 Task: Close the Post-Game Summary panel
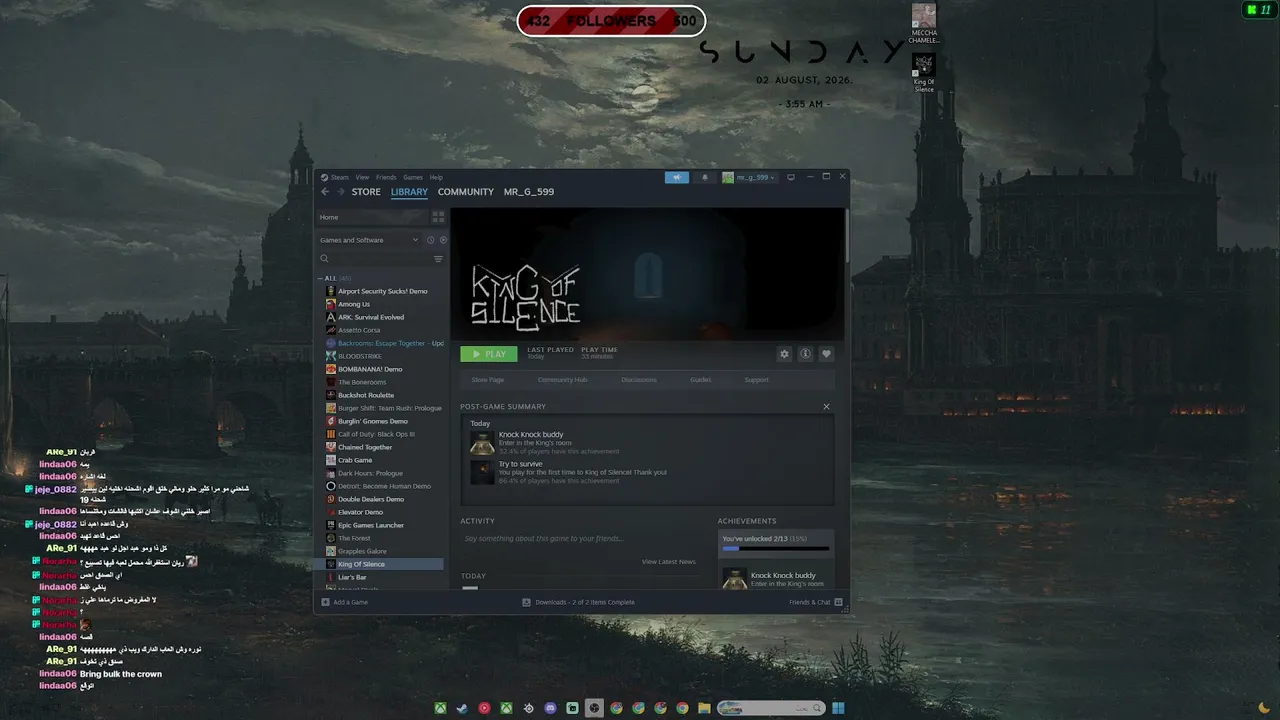[x=826, y=407]
